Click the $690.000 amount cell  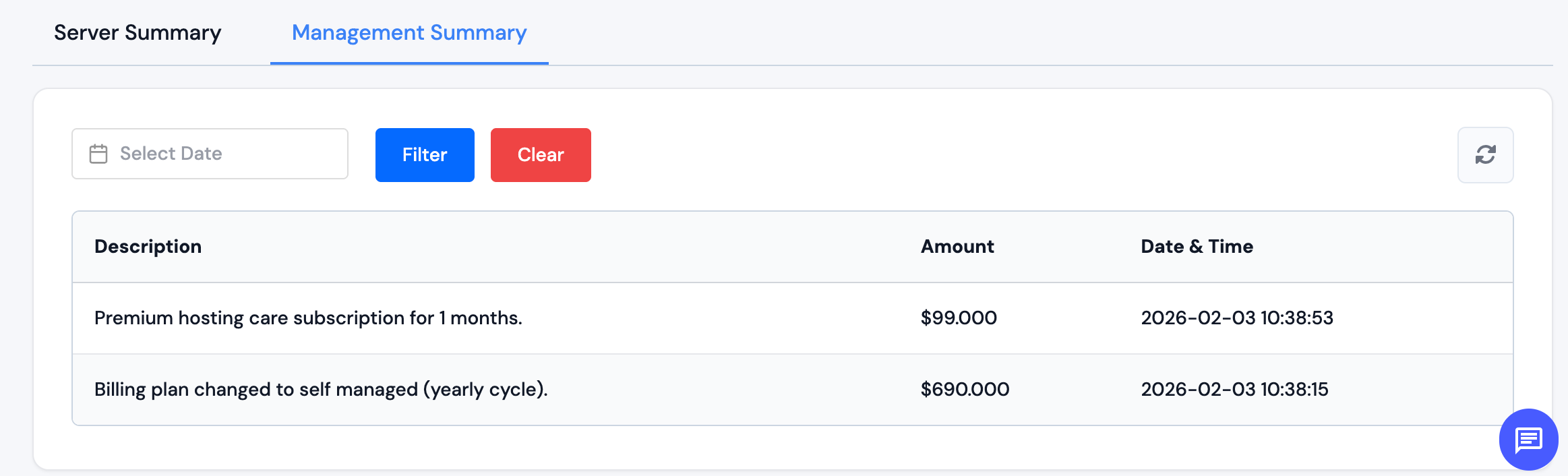point(965,390)
